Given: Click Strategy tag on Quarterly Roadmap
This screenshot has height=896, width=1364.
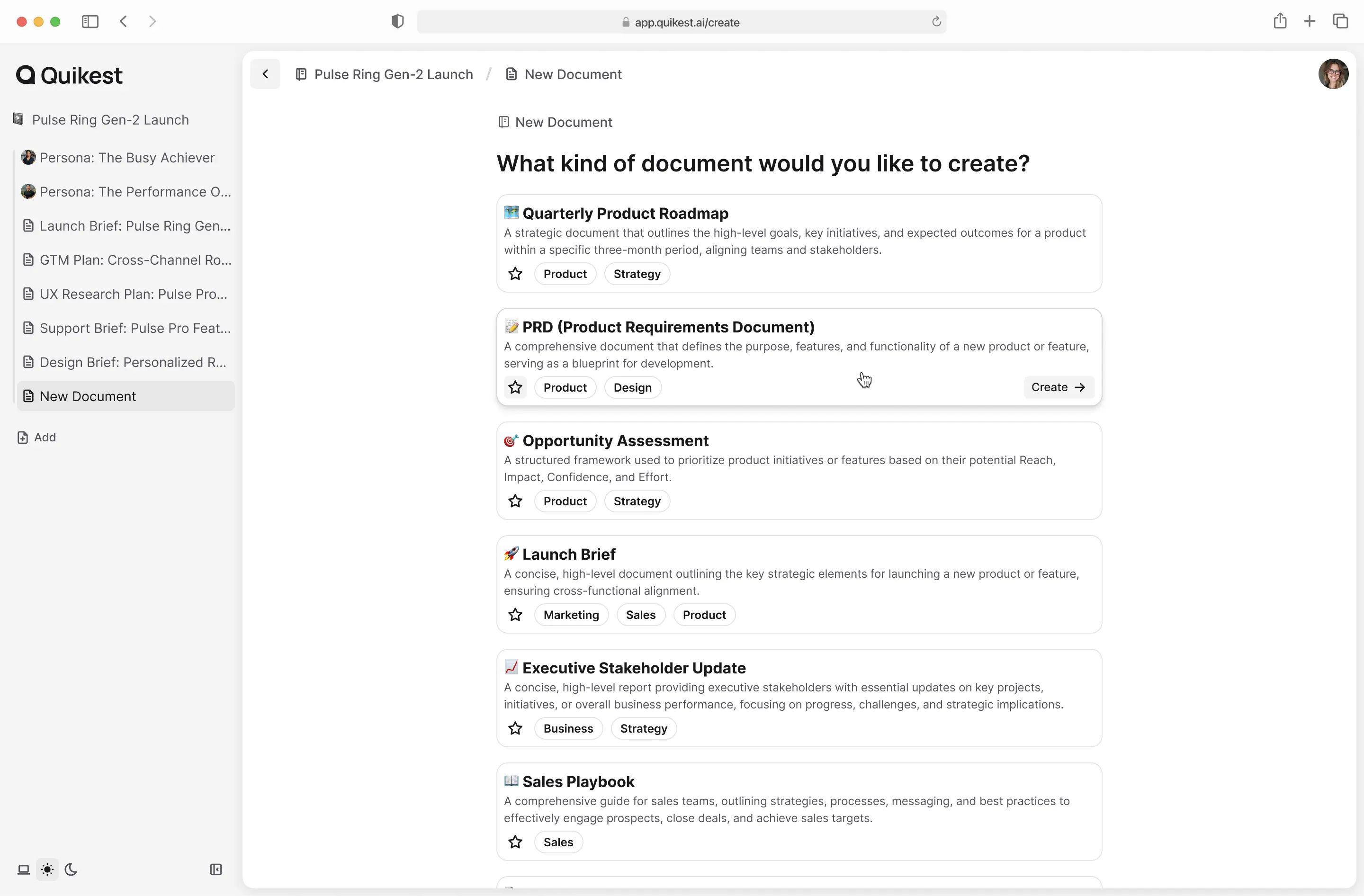Looking at the screenshot, I should click(637, 274).
